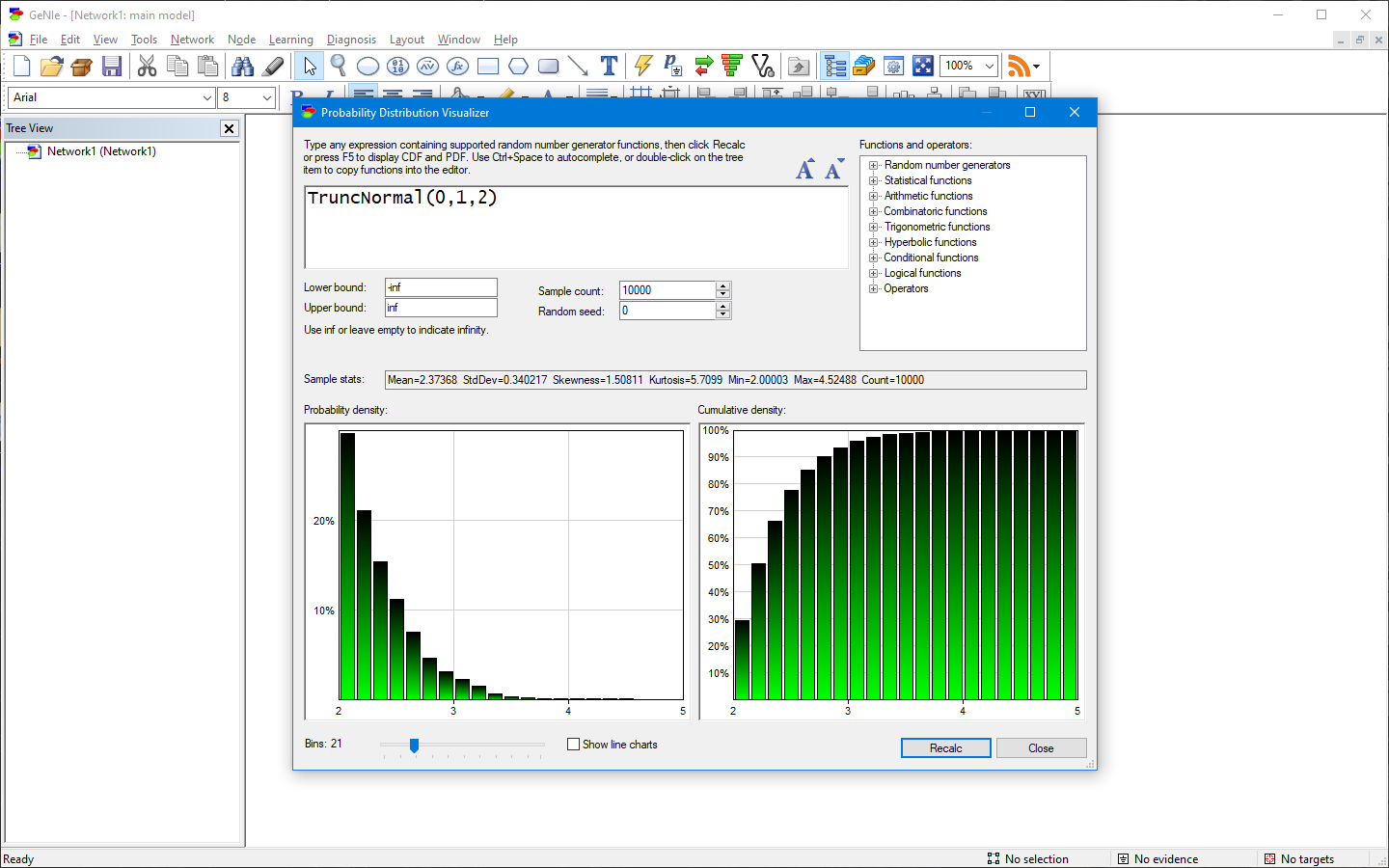Image resolution: width=1389 pixels, height=868 pixels.
Task: Click the Upper bound input field
Action: pos(441,308)
